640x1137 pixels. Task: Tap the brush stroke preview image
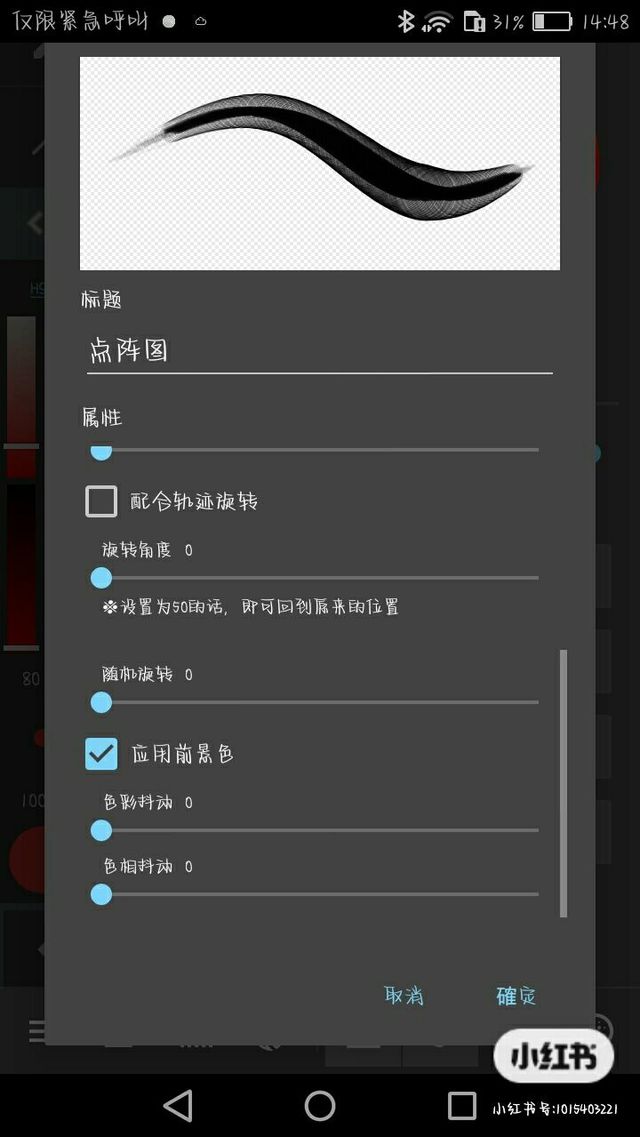coord(320,163)
